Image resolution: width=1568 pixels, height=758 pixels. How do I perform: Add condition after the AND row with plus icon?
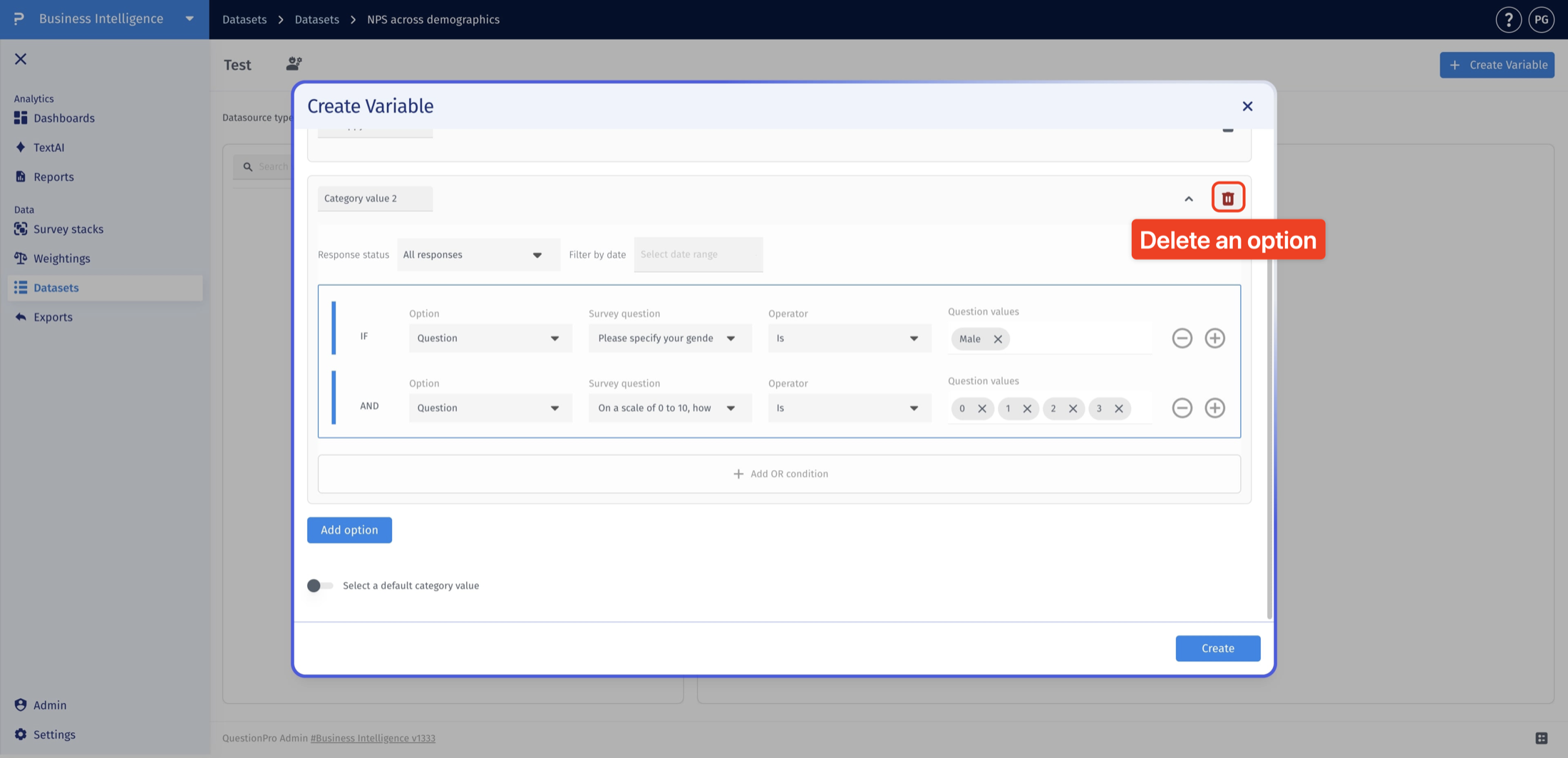click(1214, 407)
